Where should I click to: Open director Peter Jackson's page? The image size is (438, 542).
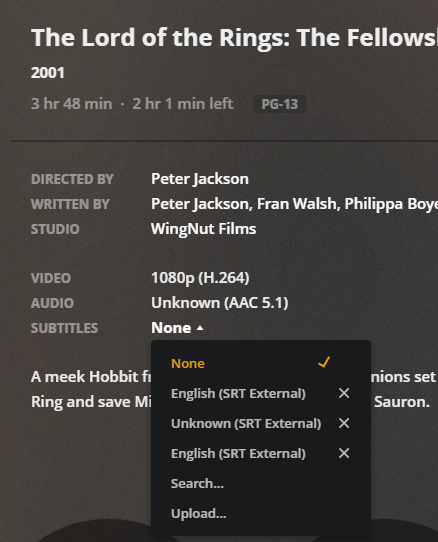(200, 179)
